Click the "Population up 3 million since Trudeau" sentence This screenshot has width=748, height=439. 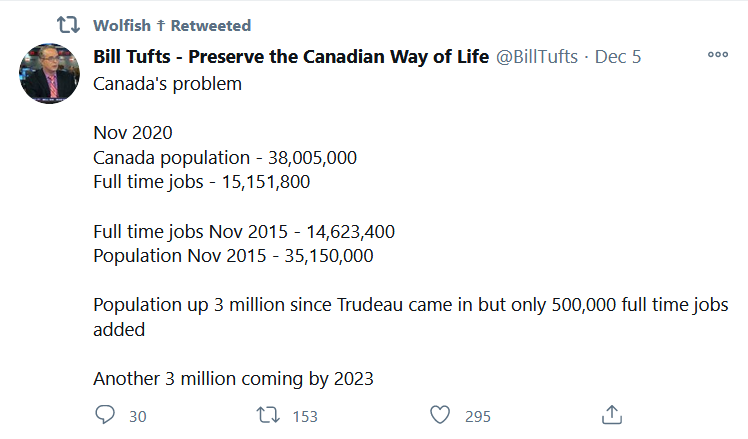click(410, 306)
